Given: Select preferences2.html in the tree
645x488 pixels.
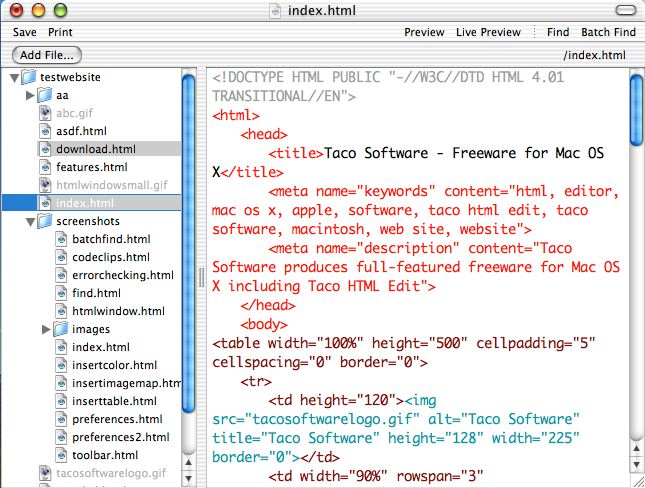Looking at the screenshot, I should pyautogui.click(x=121, y=437).
